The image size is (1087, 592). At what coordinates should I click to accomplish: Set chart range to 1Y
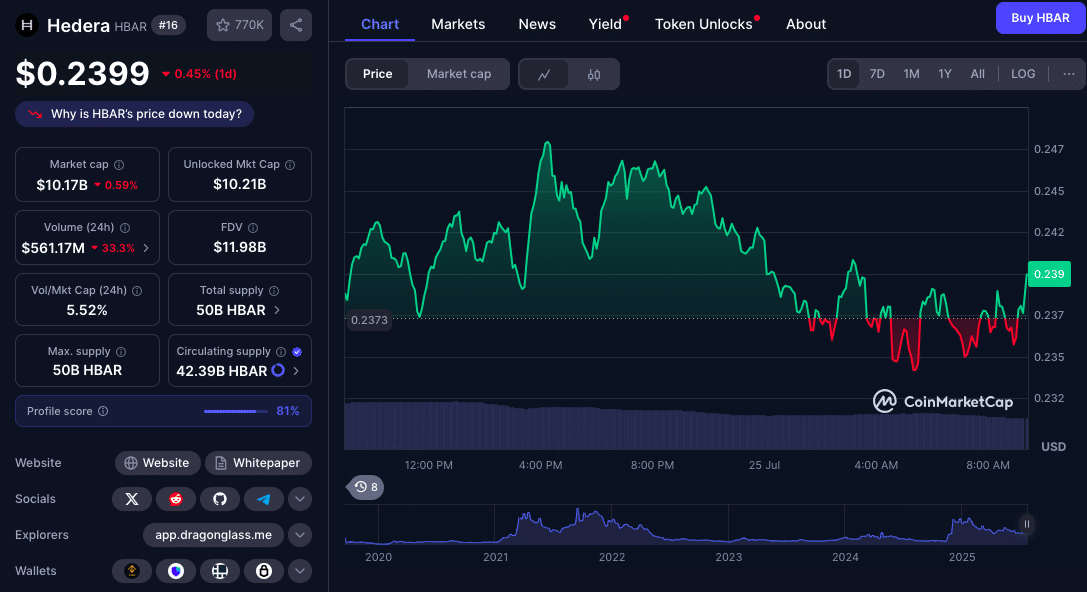pos(945,73)
